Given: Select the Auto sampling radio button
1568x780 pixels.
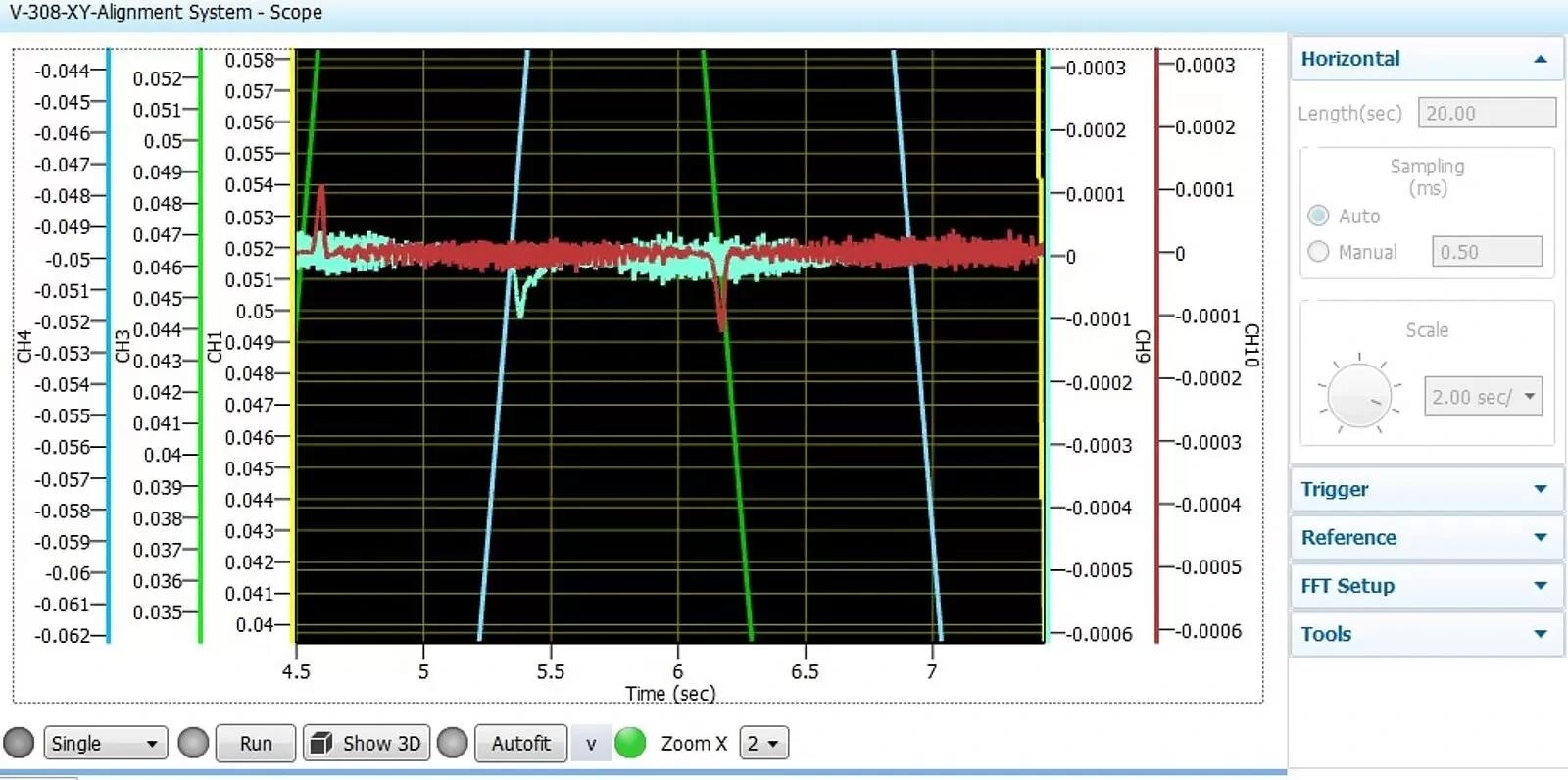Looking at the screenshot, I should 1318,216.
